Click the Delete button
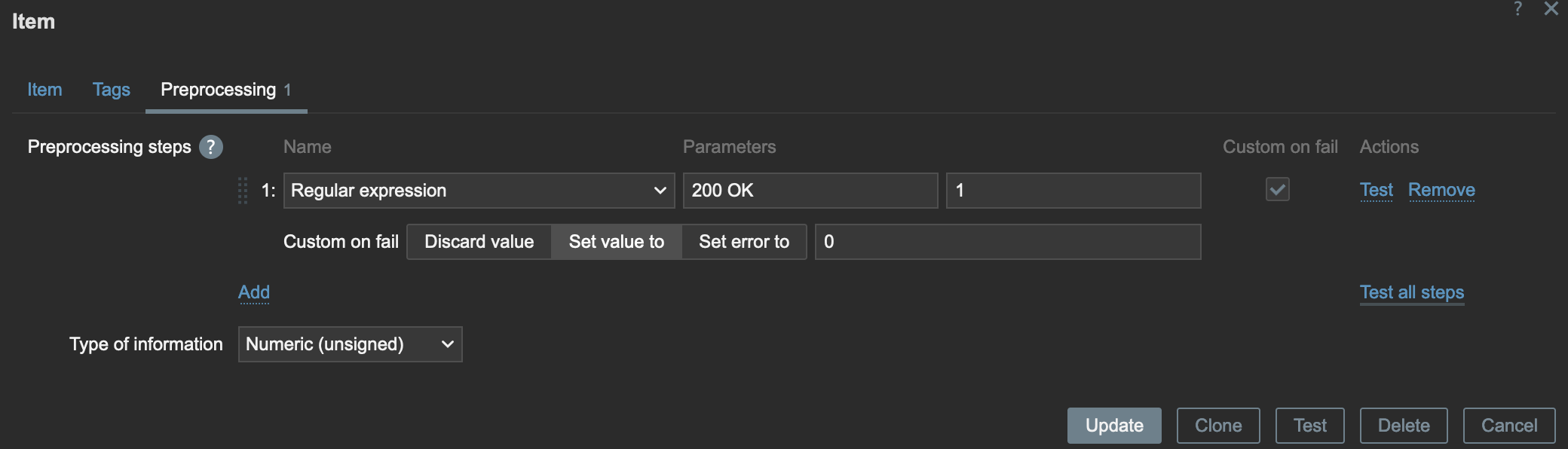Screen dimensions: 1568x449 click(x=1404, y=426)
